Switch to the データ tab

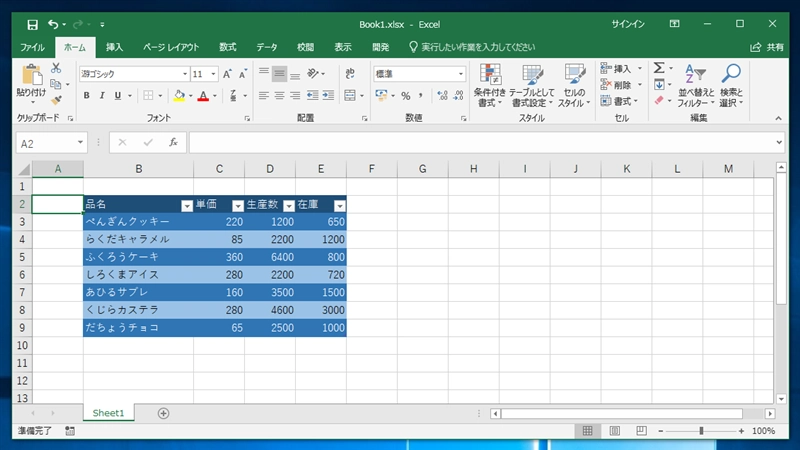pos(266,47)
